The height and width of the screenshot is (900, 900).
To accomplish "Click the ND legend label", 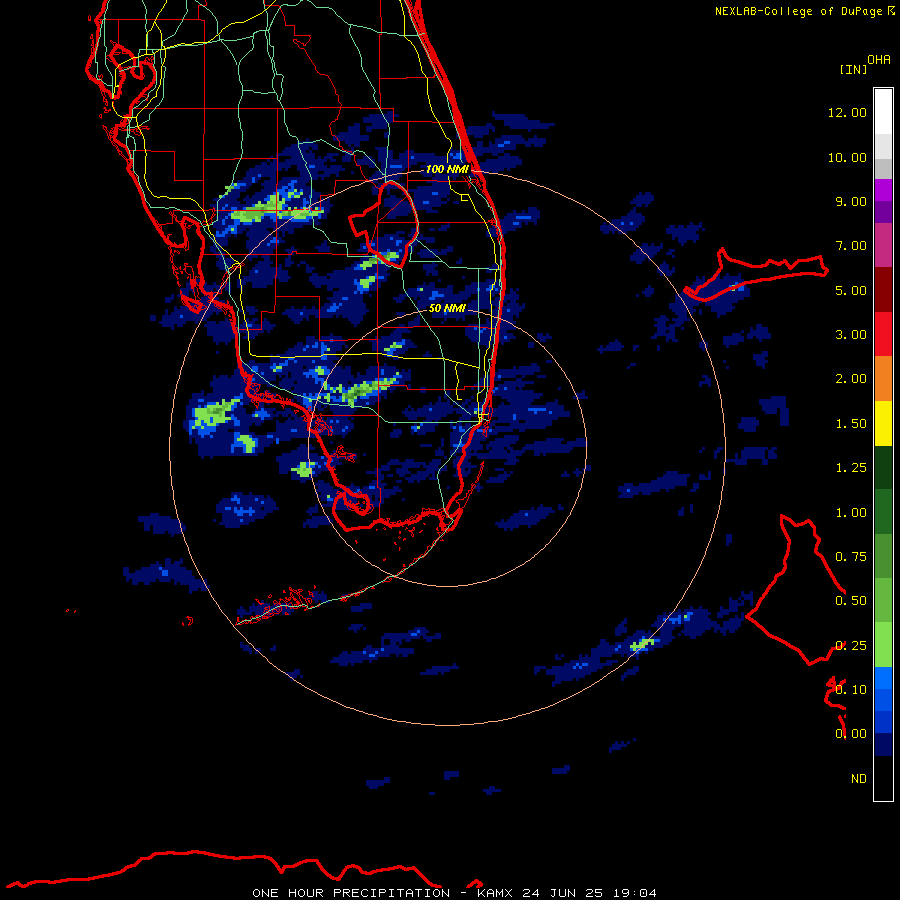I will click(x=859, y=779).
